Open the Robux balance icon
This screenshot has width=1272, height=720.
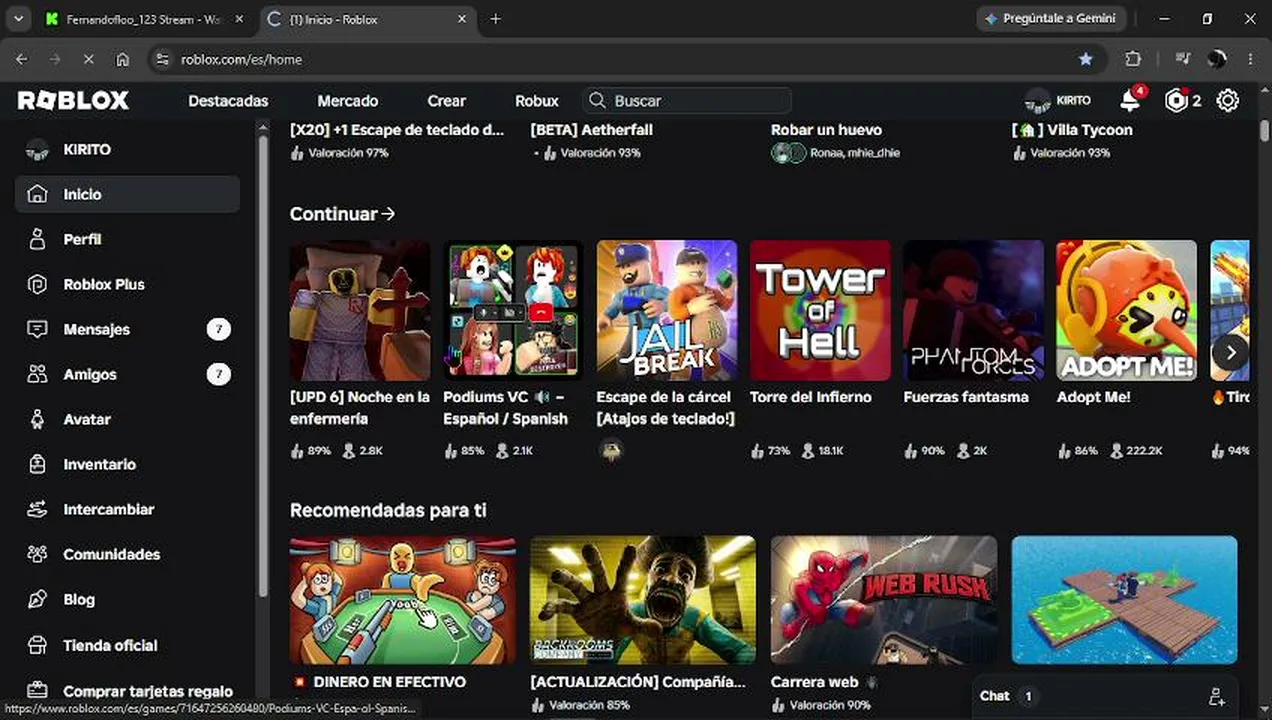click(x=1176, y=100)
